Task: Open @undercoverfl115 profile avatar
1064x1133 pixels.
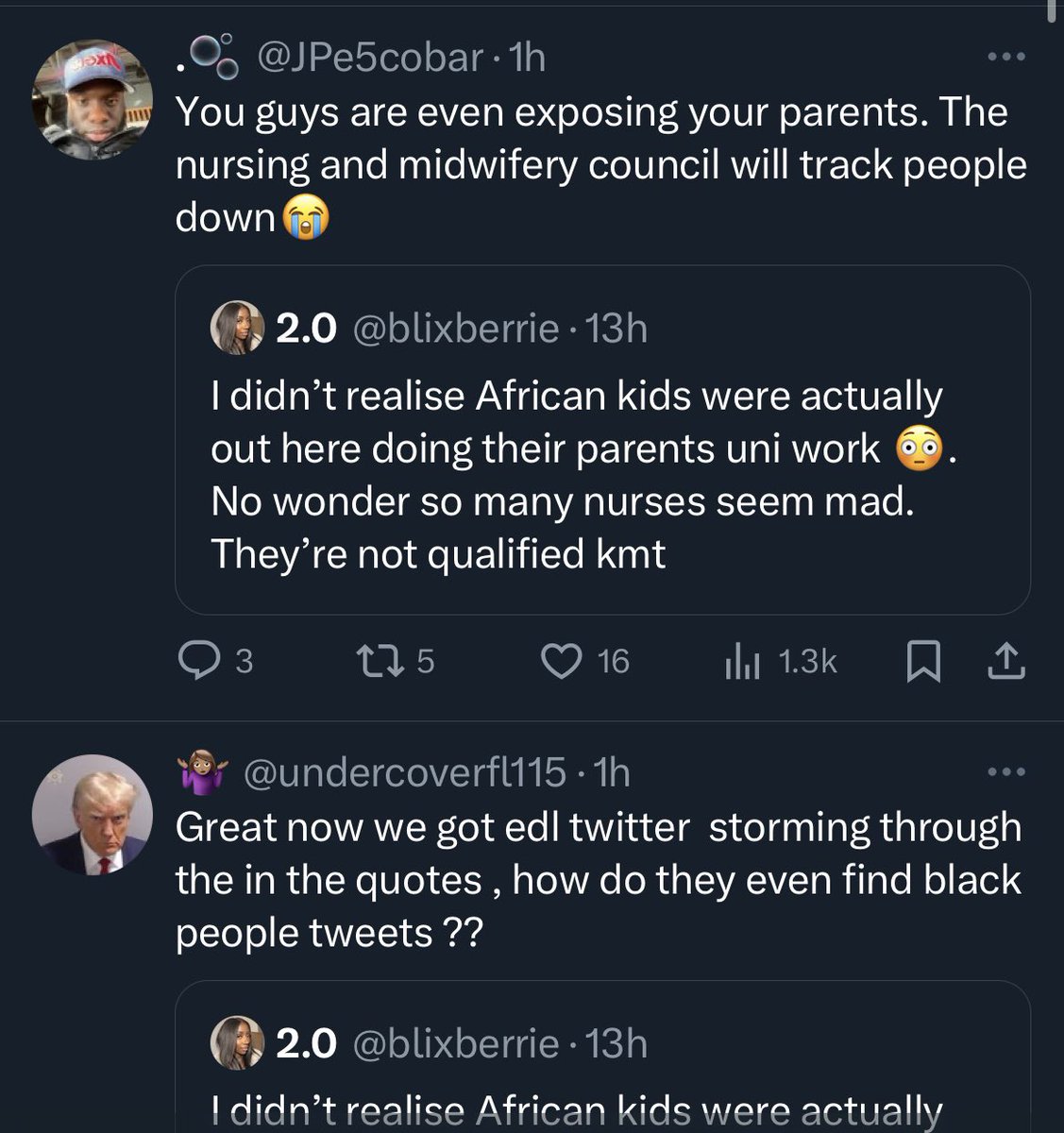Action: pyautogui.click(x=92, y=814)
